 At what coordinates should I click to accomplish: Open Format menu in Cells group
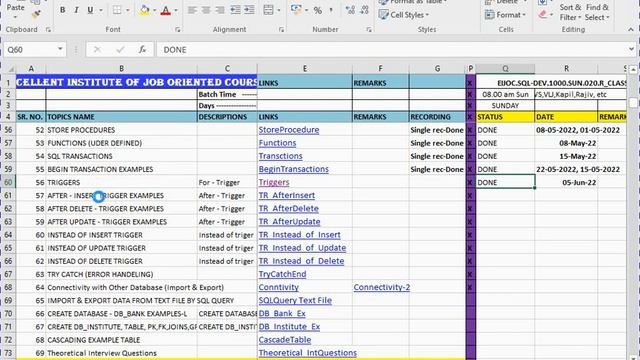click(x=505, y=15)
